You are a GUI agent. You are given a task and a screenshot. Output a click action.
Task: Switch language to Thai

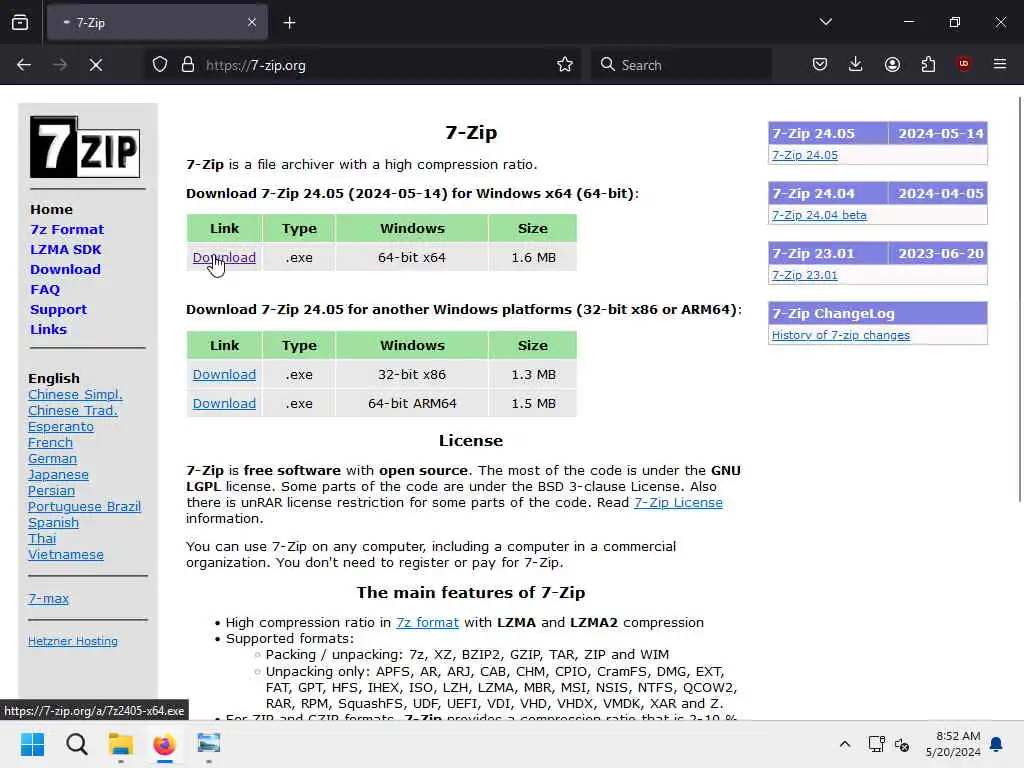click(x=42, y=539)
